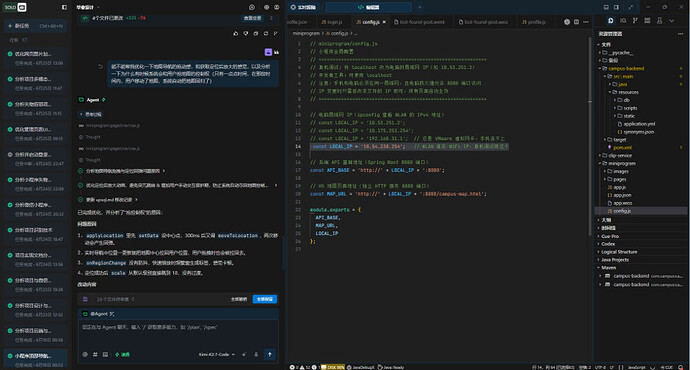
Task: Send message with up arrow button
Action: click(x=270, y=354)
